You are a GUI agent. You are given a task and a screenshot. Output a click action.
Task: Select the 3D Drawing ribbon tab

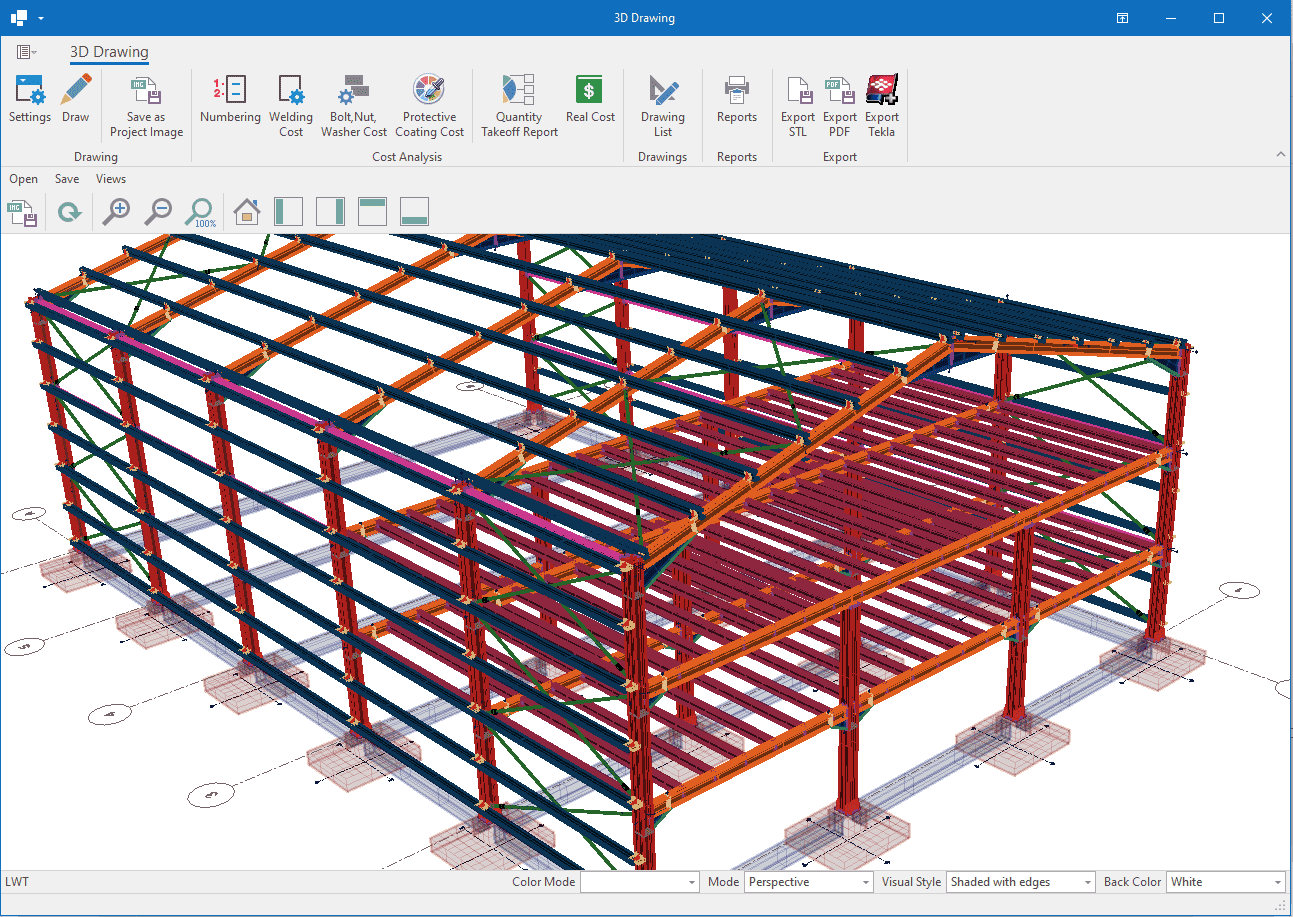coord(109,52)
